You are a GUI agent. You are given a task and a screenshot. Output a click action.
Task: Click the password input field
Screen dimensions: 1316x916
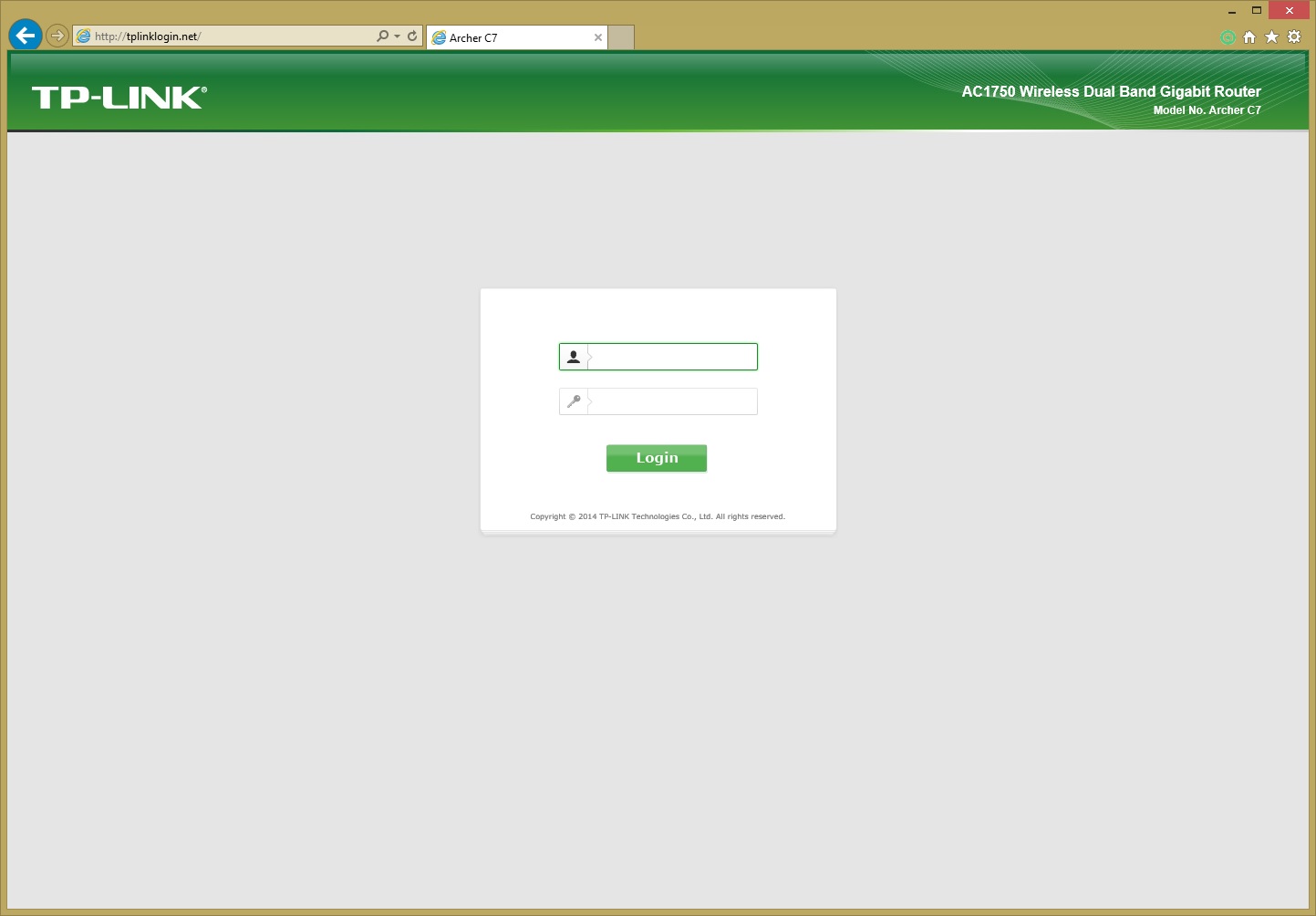point(673,401)
